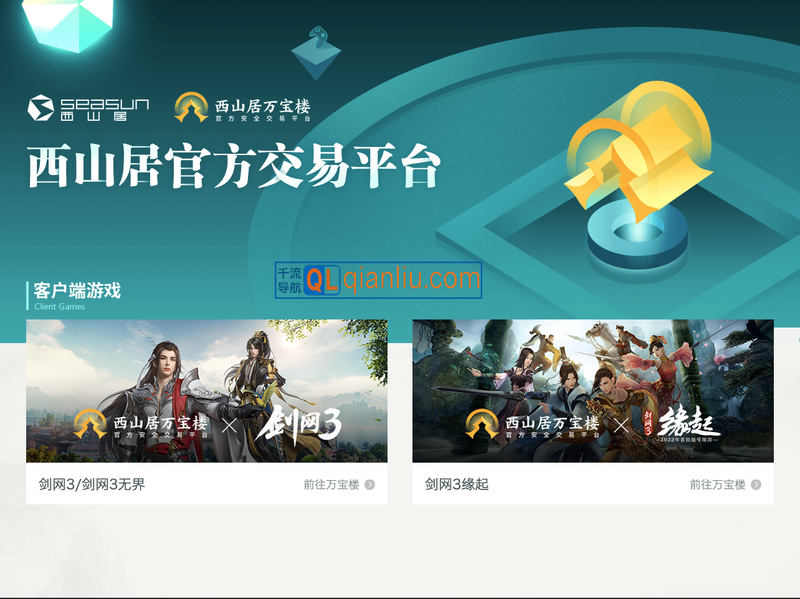The image size is (800, 599).
Task: Click the Seasun hexagon logo icon
Action: (x=41, y=108)
